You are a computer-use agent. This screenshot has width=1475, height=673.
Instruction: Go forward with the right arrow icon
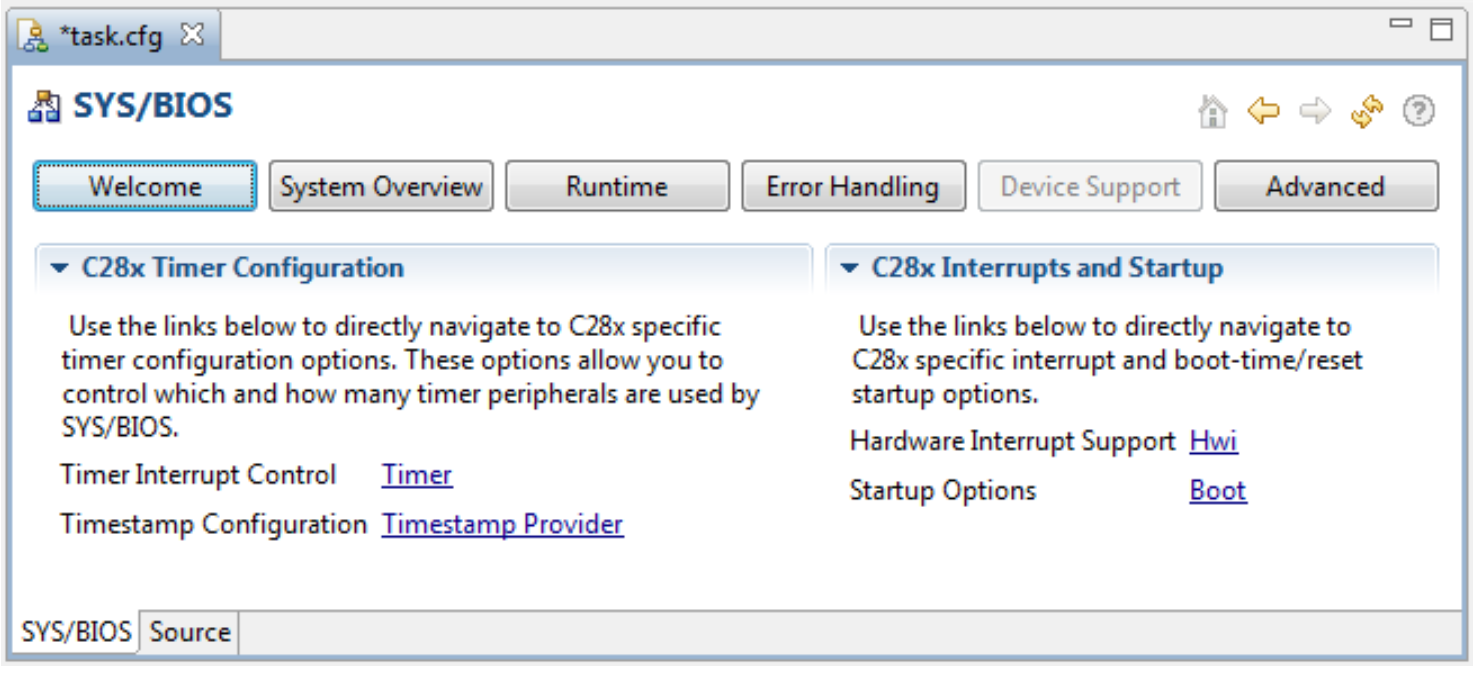1315,111
